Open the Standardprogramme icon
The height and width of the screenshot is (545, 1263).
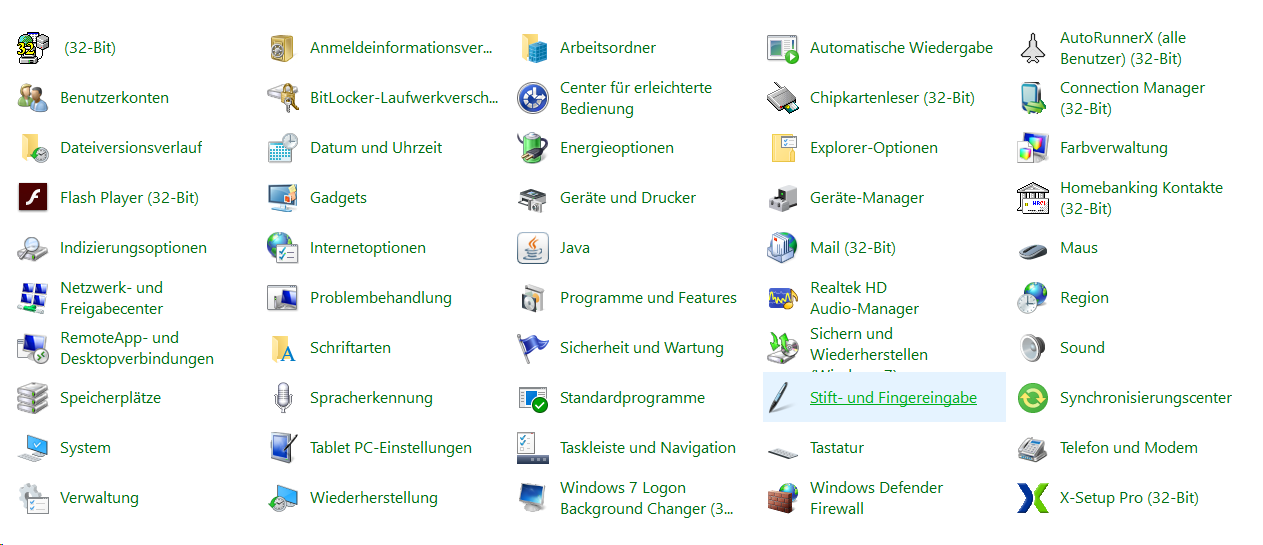point(533,398)
